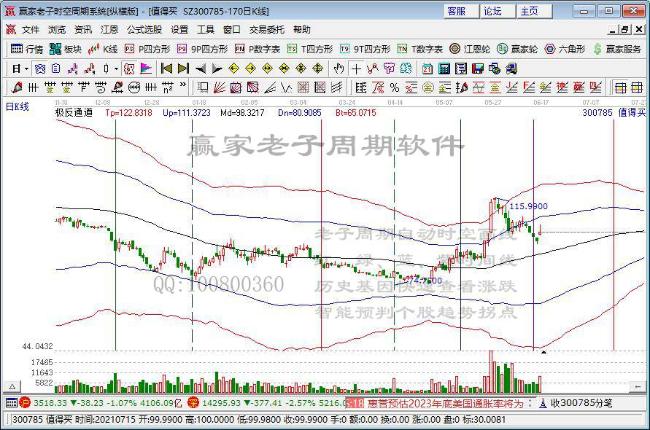Open the 江恩轮 Gann wheel
Screen dimensions: 650x430
click(x=470, y=49)
